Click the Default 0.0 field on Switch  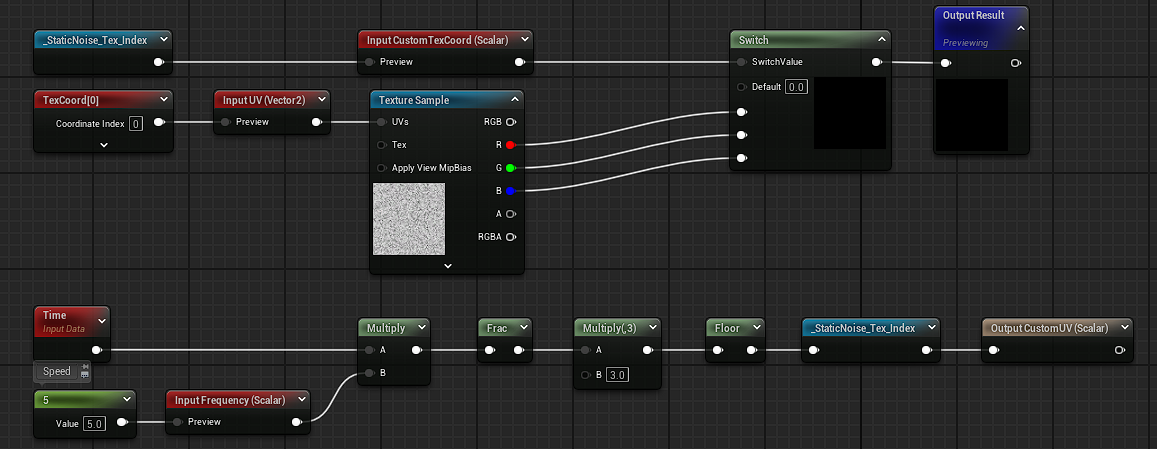click(x=795, y=87)
